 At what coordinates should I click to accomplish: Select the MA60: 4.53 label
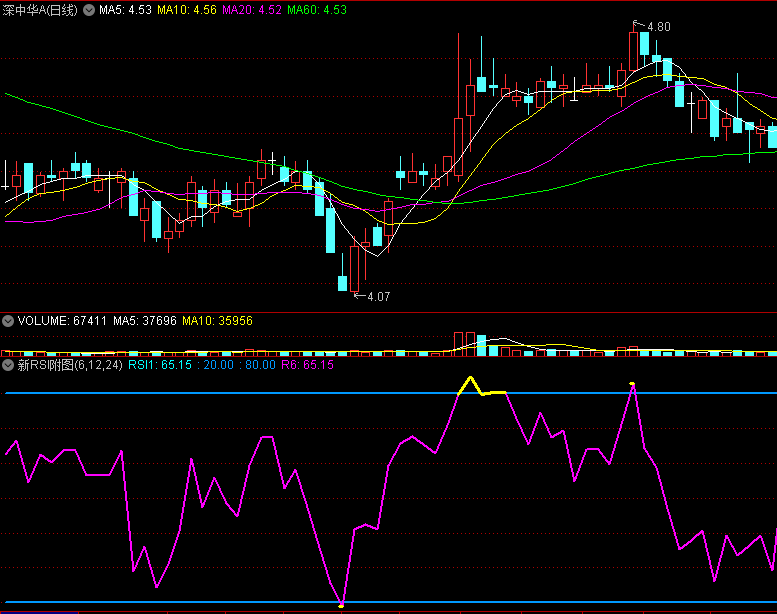coord(317,10)
